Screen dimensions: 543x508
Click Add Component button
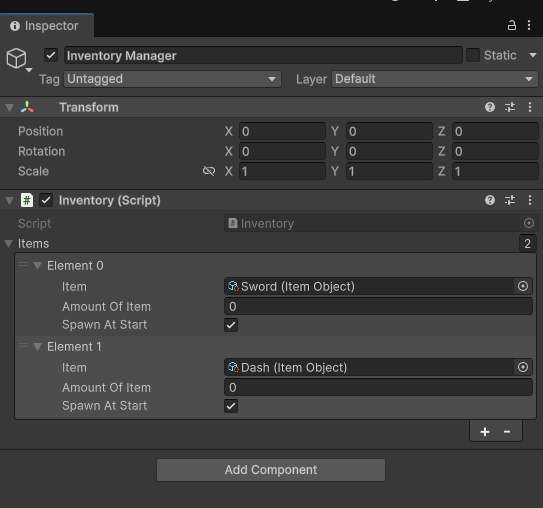[x=271, y=470]
